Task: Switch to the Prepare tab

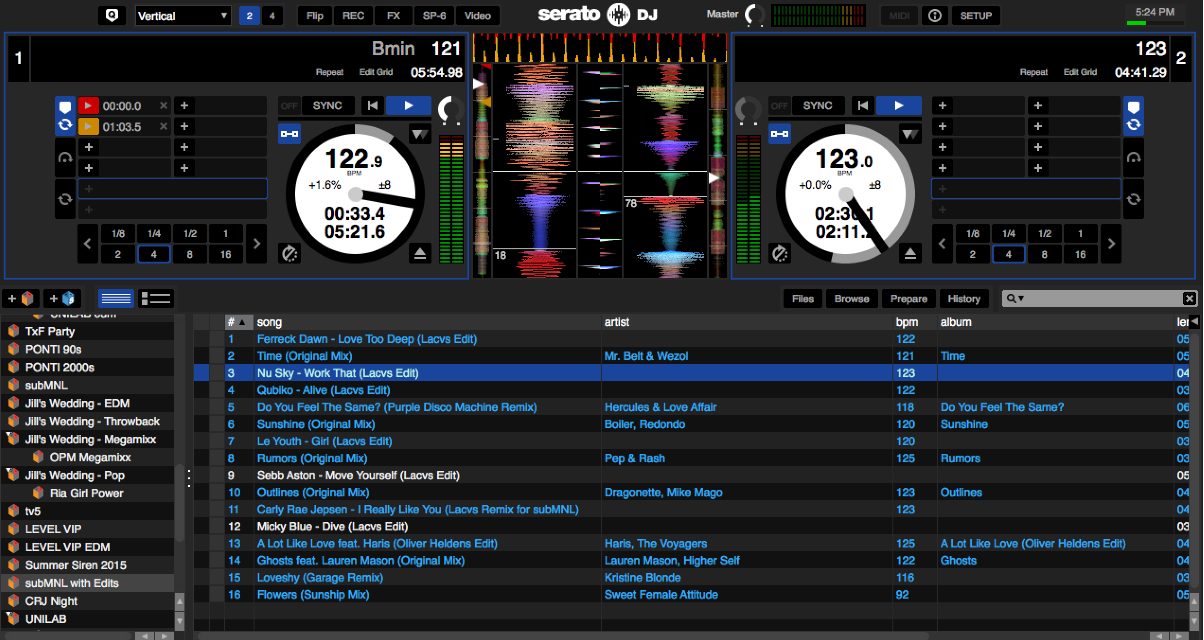Action: click(x=908, y=297)
